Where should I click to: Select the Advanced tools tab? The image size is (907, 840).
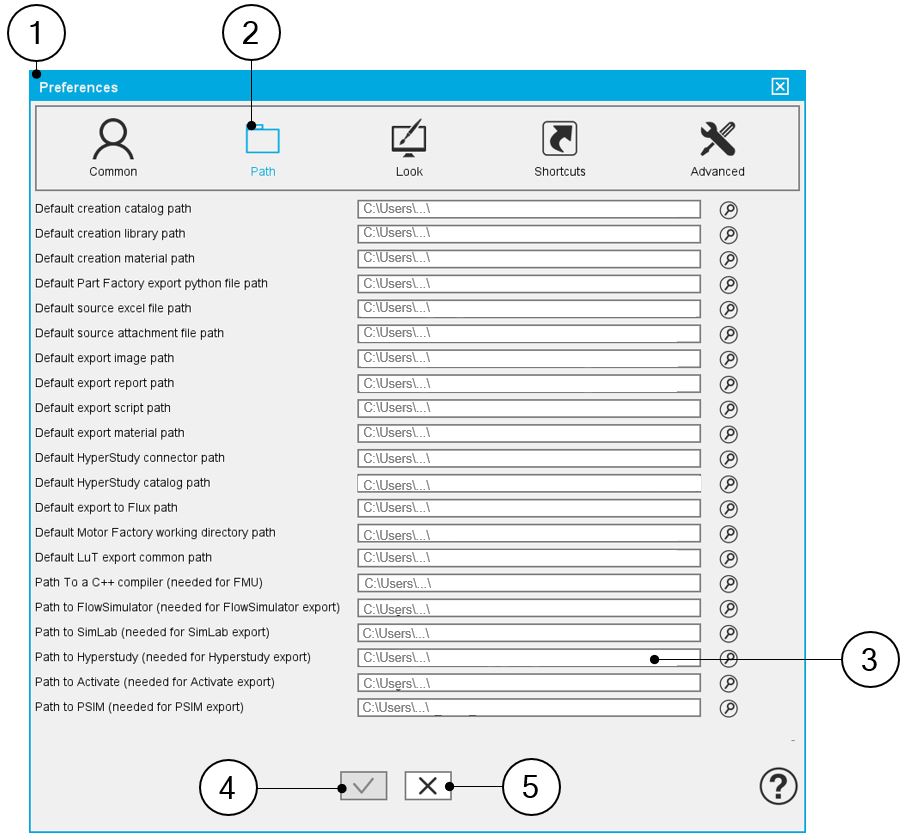(717, 148)
